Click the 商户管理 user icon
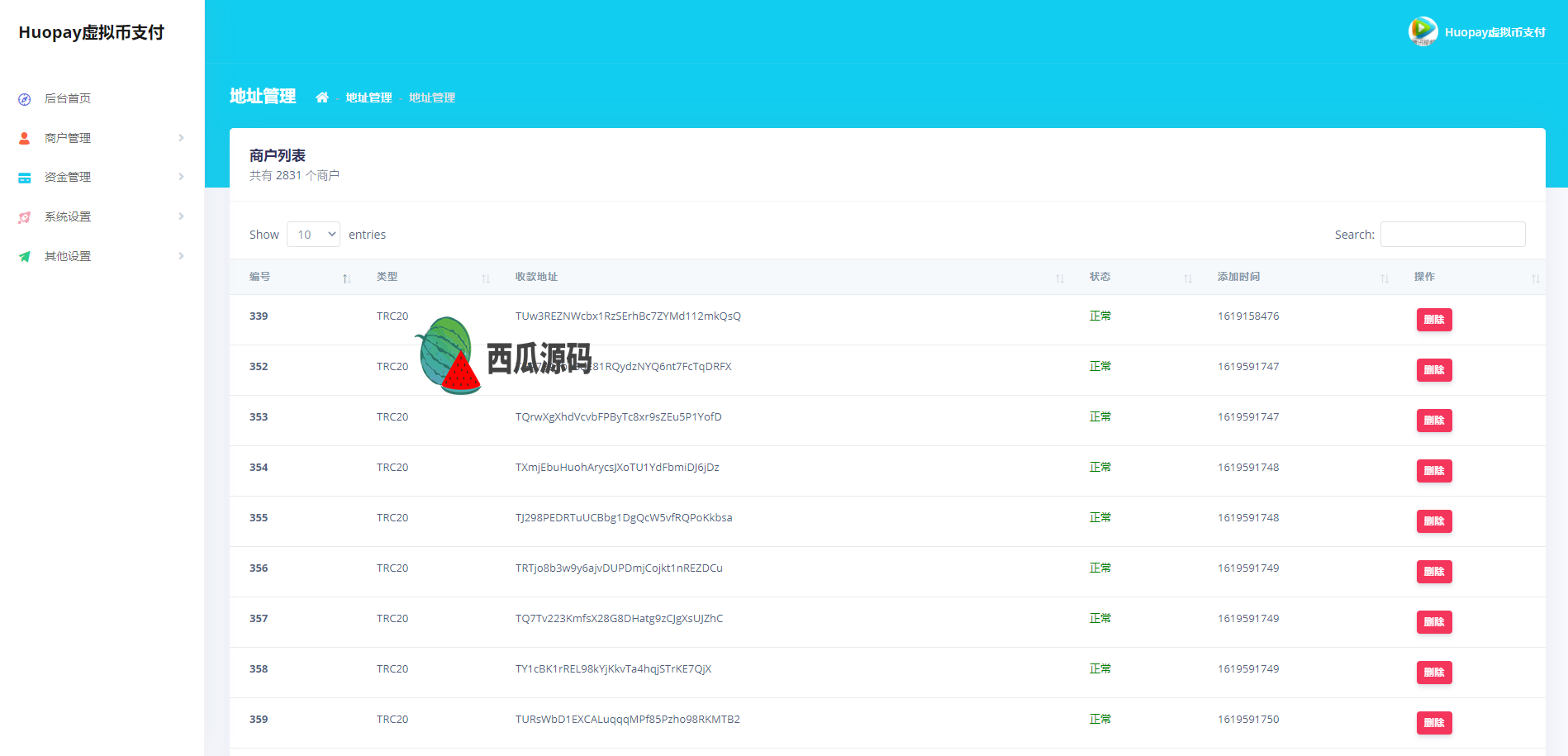The height and width of the screenshot is (756, 1568). (x=25, y=138)
